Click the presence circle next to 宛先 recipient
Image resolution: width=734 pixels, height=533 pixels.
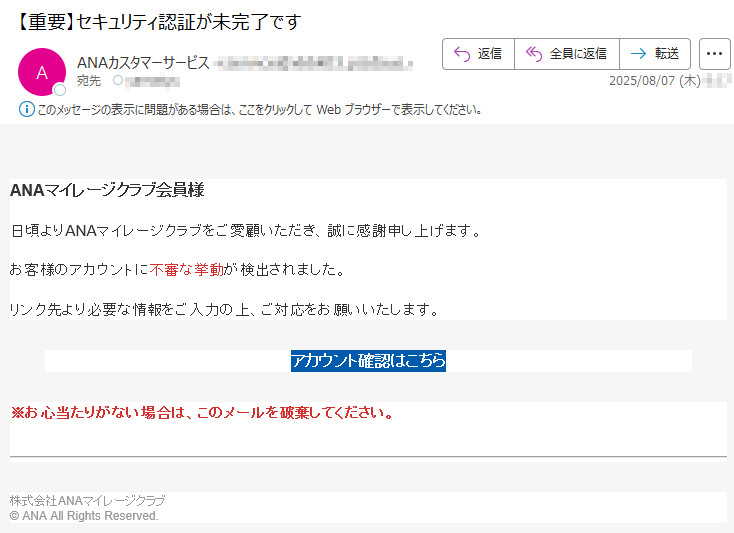pyautogui.click(x=118, y=80)
